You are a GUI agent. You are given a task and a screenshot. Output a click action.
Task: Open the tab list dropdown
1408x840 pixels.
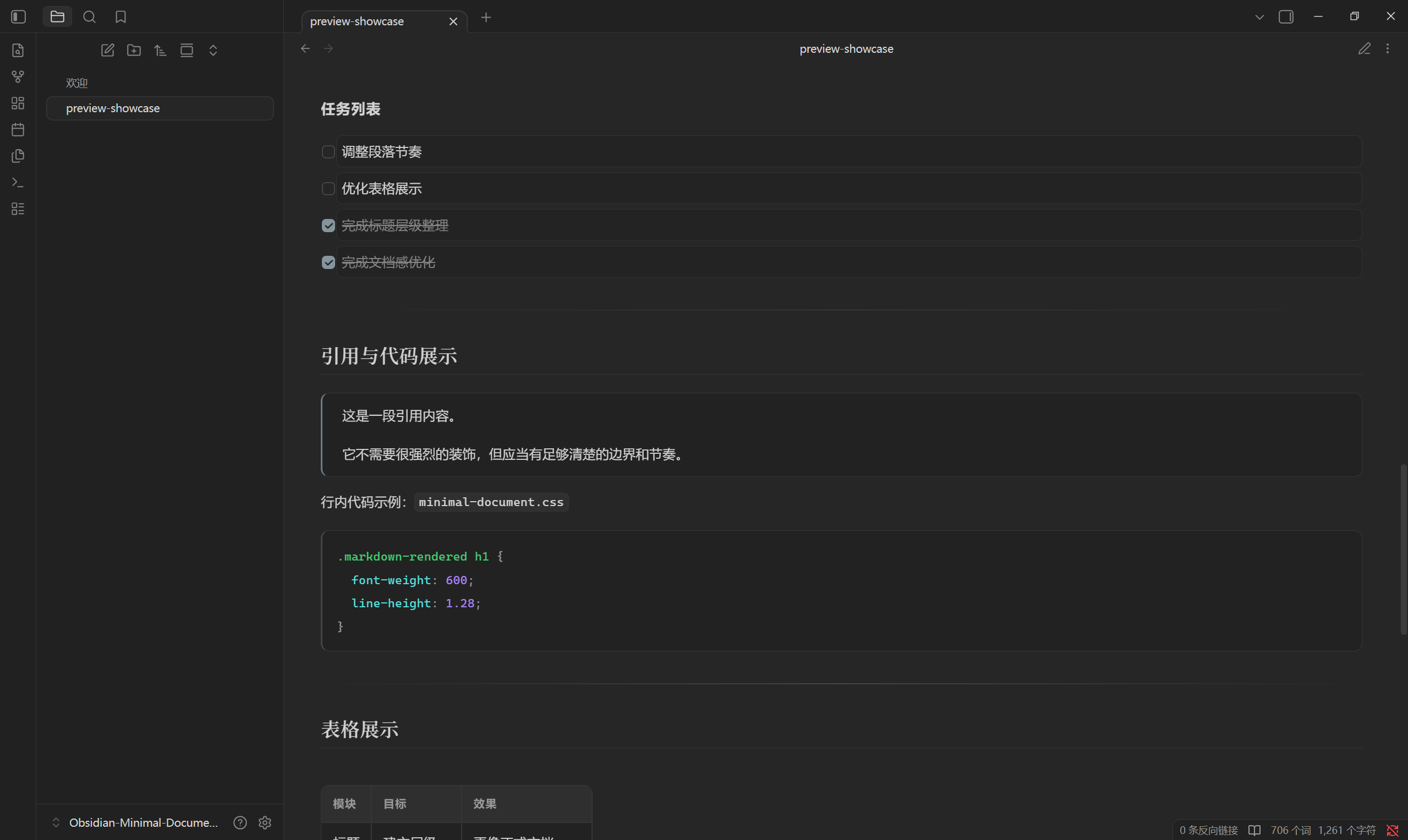click(x=1259, y=17)
